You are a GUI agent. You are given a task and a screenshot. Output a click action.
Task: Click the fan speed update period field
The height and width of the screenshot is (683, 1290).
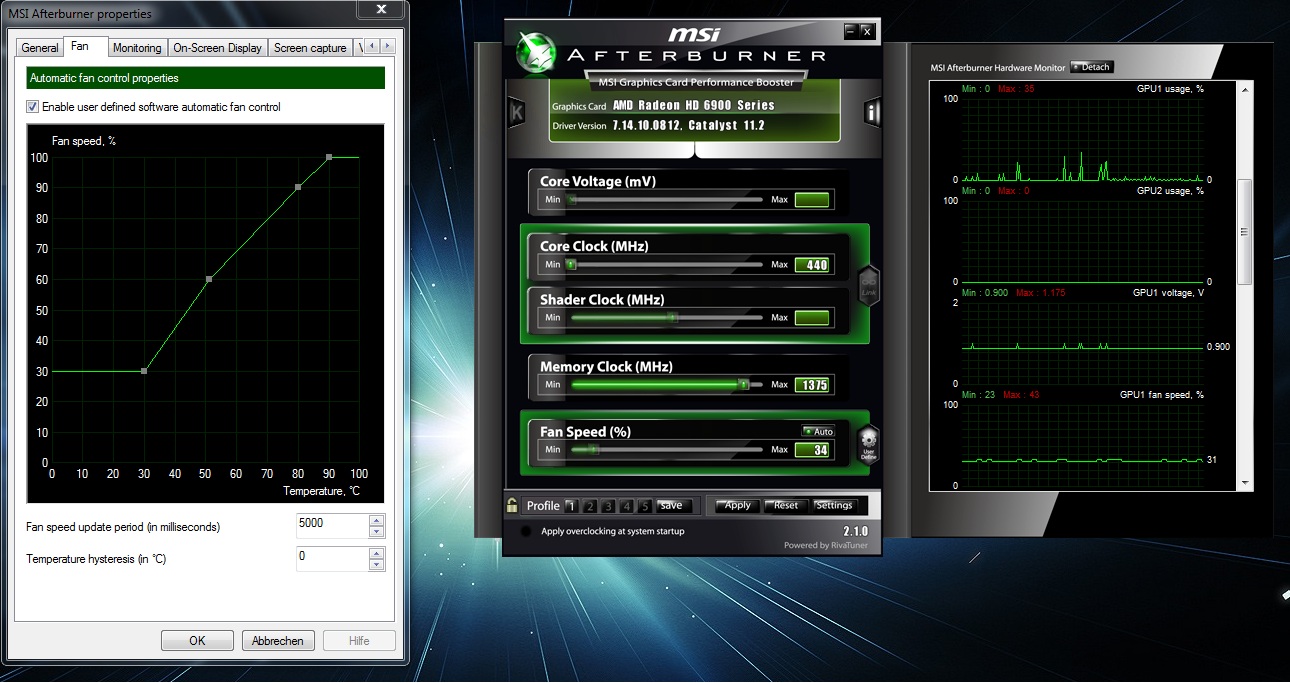click(x=332, y=526)
